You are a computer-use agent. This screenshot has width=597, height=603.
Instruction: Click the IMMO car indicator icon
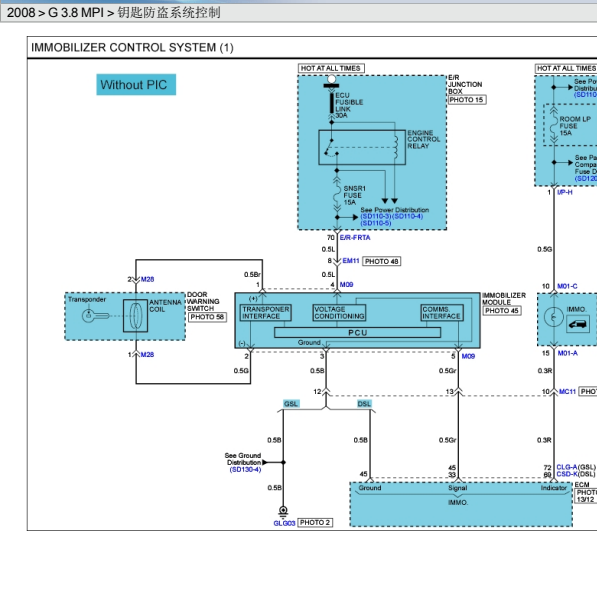[578, 325]
